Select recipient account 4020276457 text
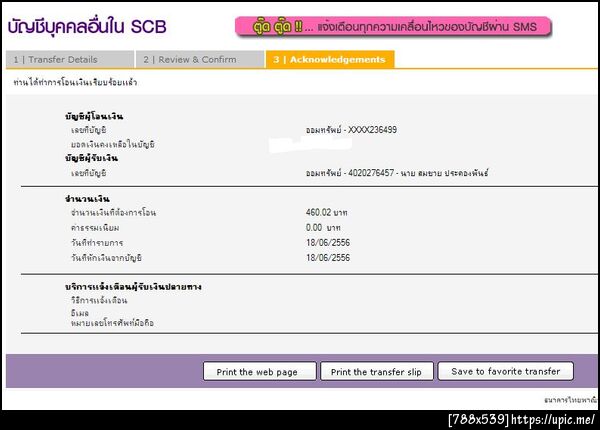This screenshot has width=600, height=430. tap(397, 173)
